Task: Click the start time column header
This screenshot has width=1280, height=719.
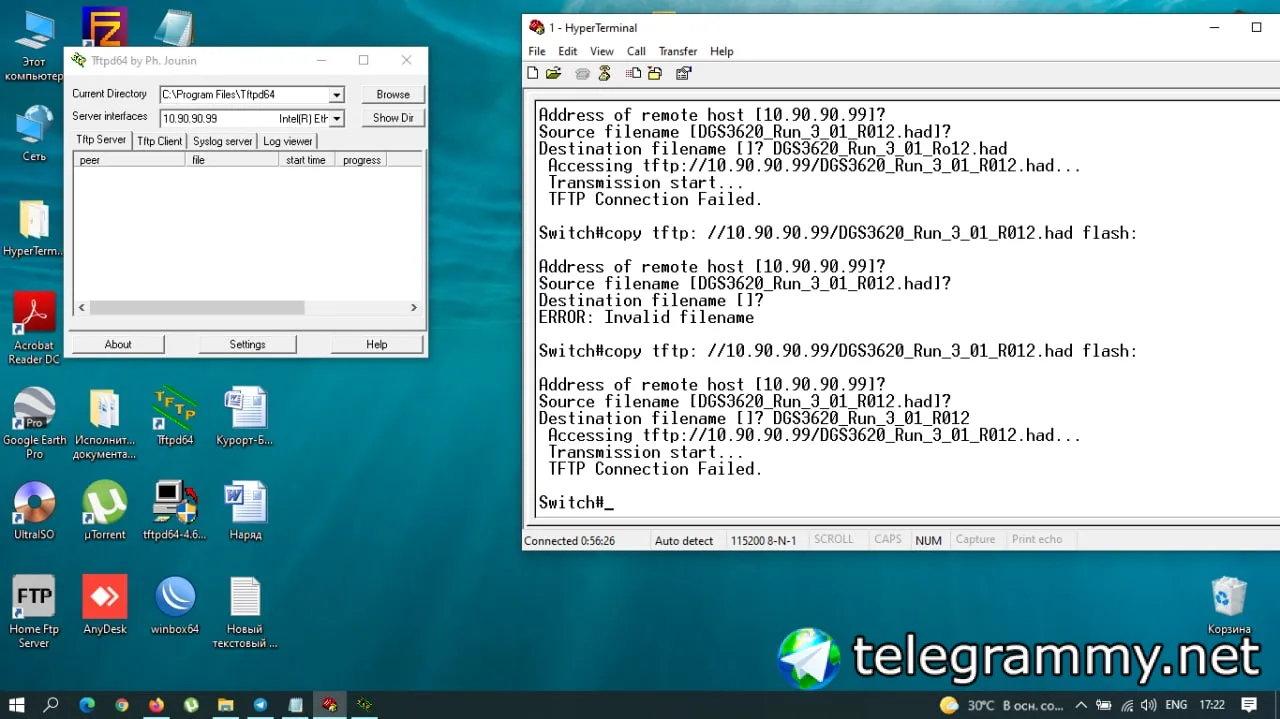Action: (x=306, y=160)
